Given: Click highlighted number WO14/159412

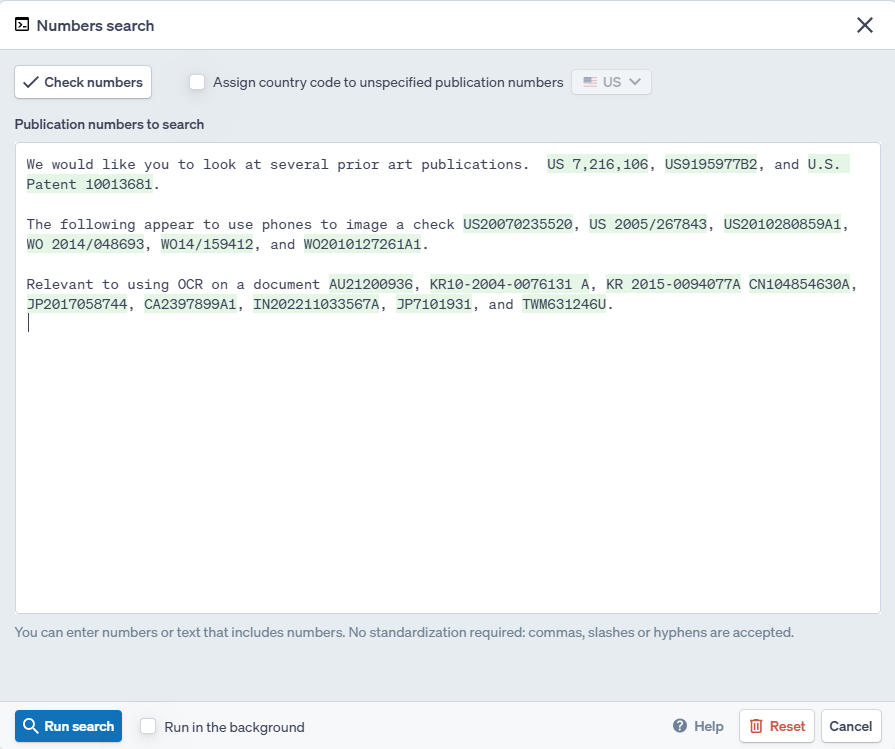Looking at the screenshot, I should coord(207,244).
